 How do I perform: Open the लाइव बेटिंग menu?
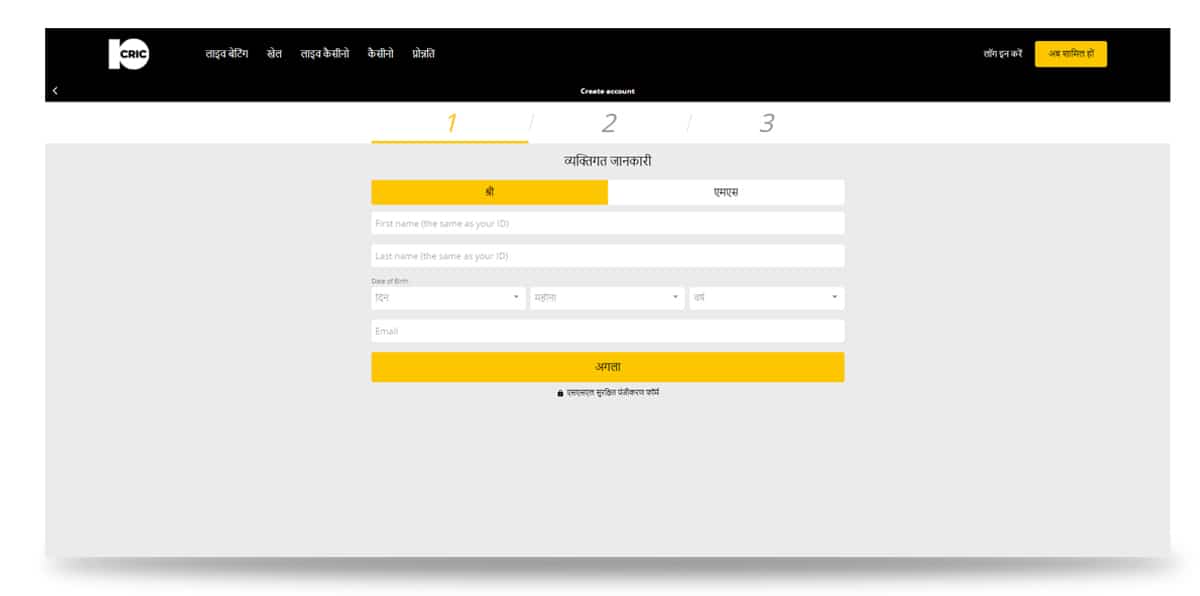point(227,54)
